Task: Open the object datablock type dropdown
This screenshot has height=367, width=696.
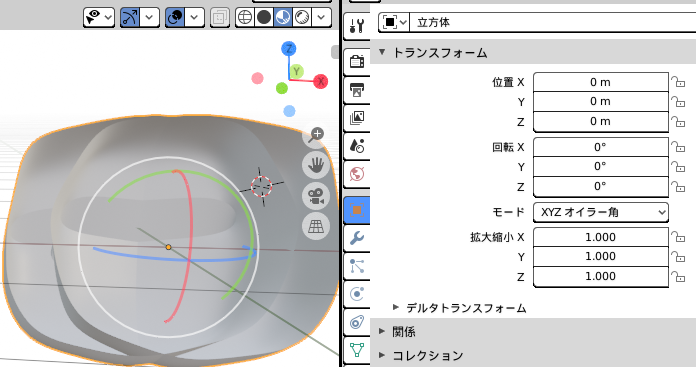Action: [394, 22]
